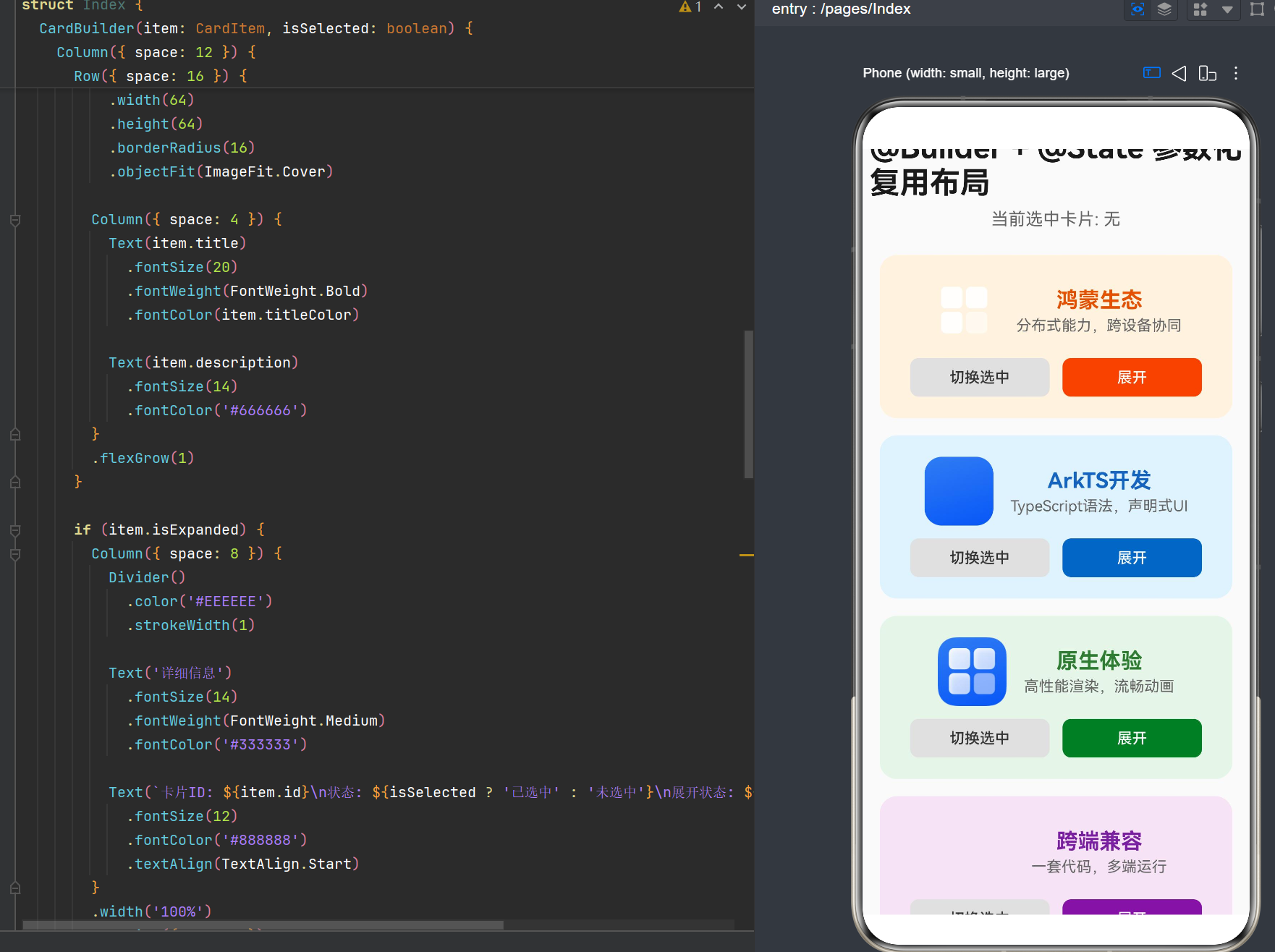Click the fold-end marker after textAlign(TextAlign.Start)
Viewport: 1275px width, 952px height.
click(15, 888)
